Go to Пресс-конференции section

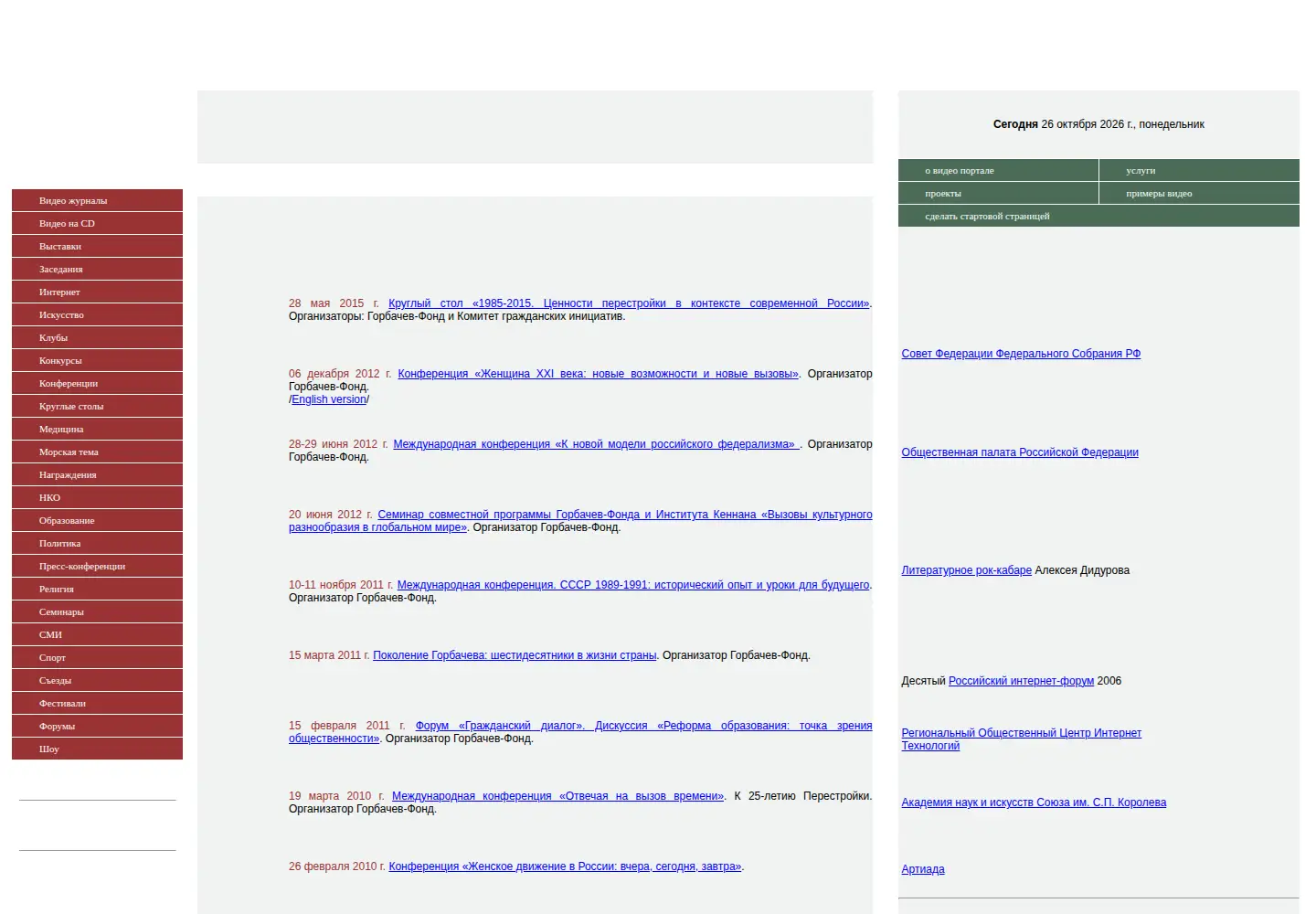(97, 566)
